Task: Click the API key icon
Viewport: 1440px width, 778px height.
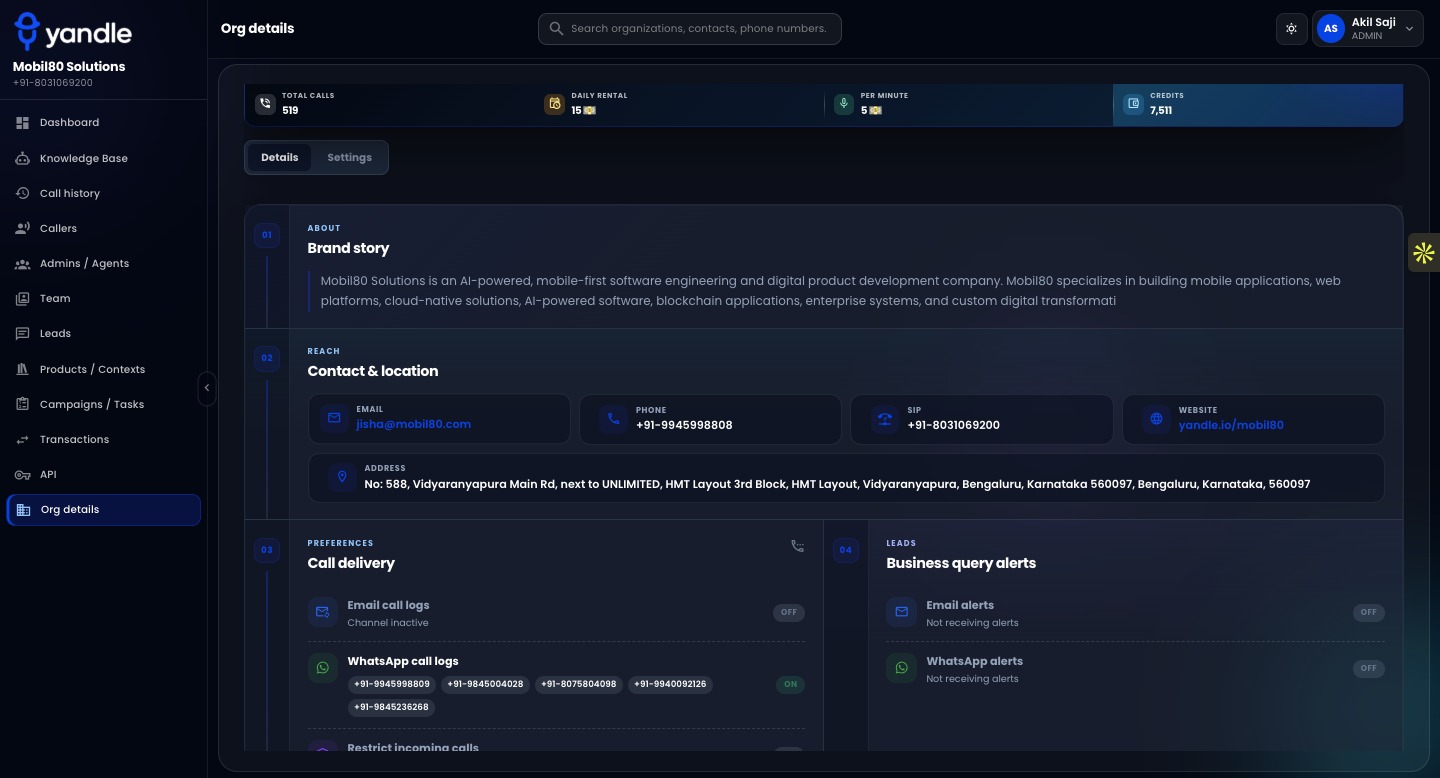Action: tap(22, 474)
